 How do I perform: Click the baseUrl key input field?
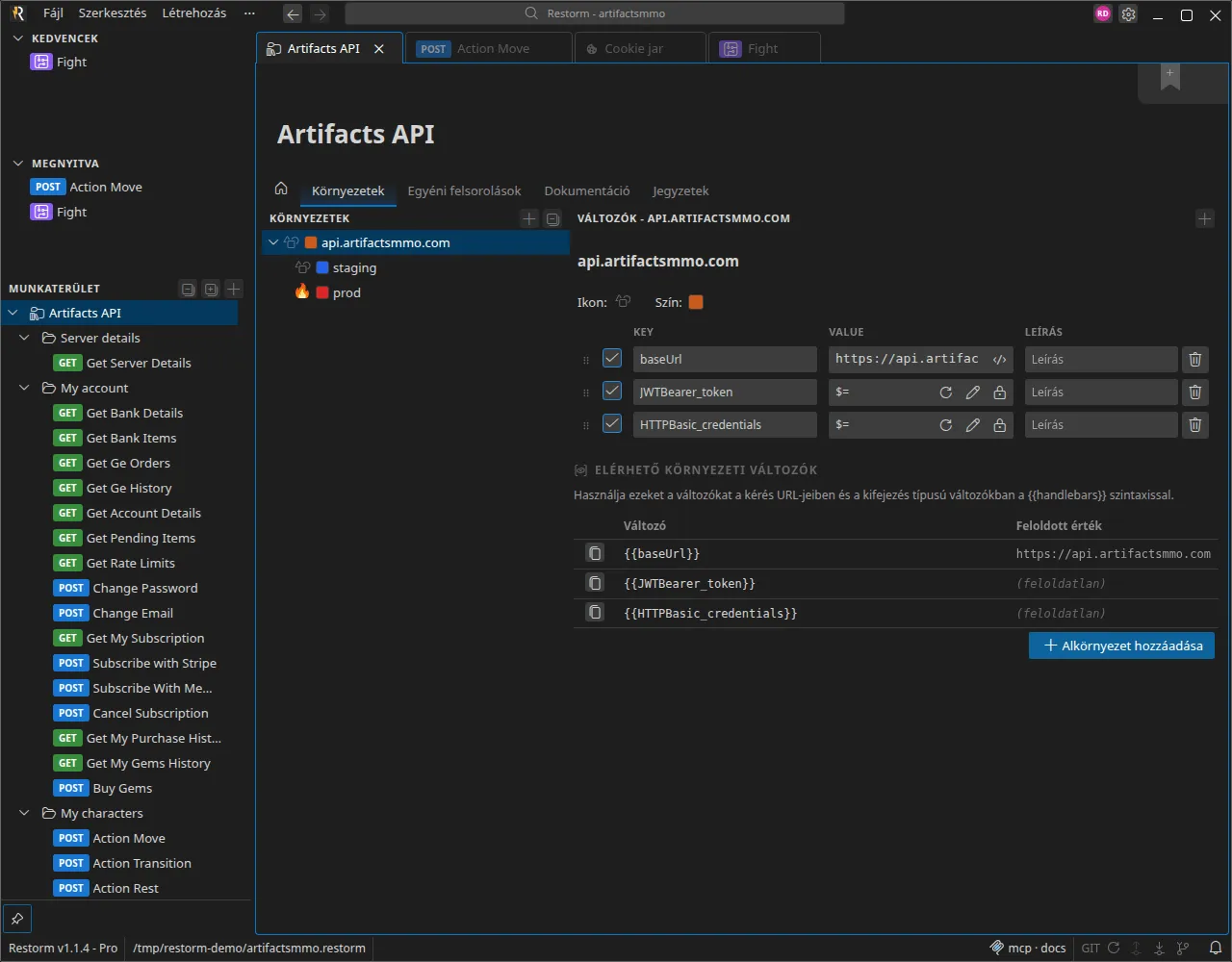point(725,359)
